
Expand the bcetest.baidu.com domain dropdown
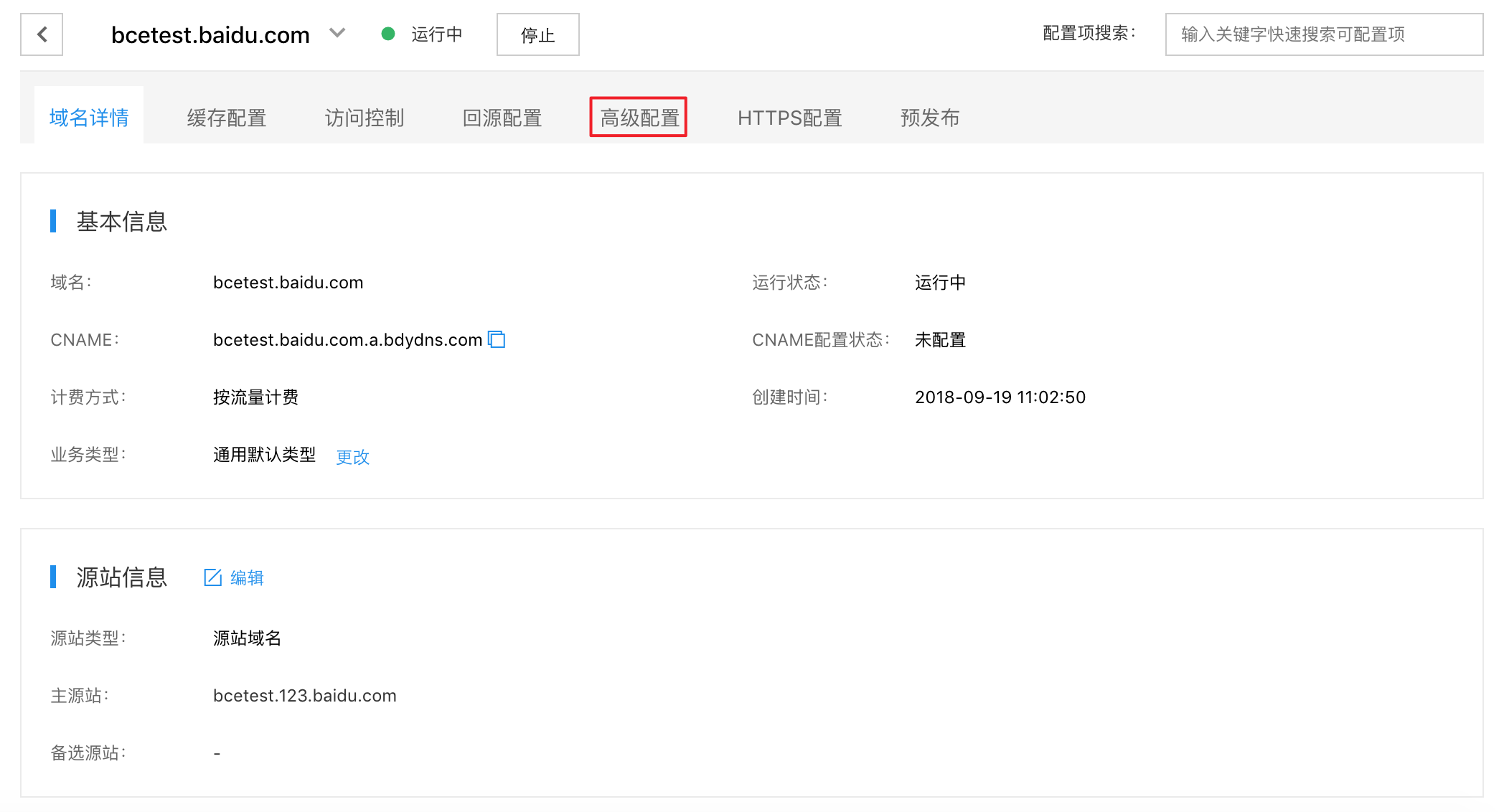[337, 33]
